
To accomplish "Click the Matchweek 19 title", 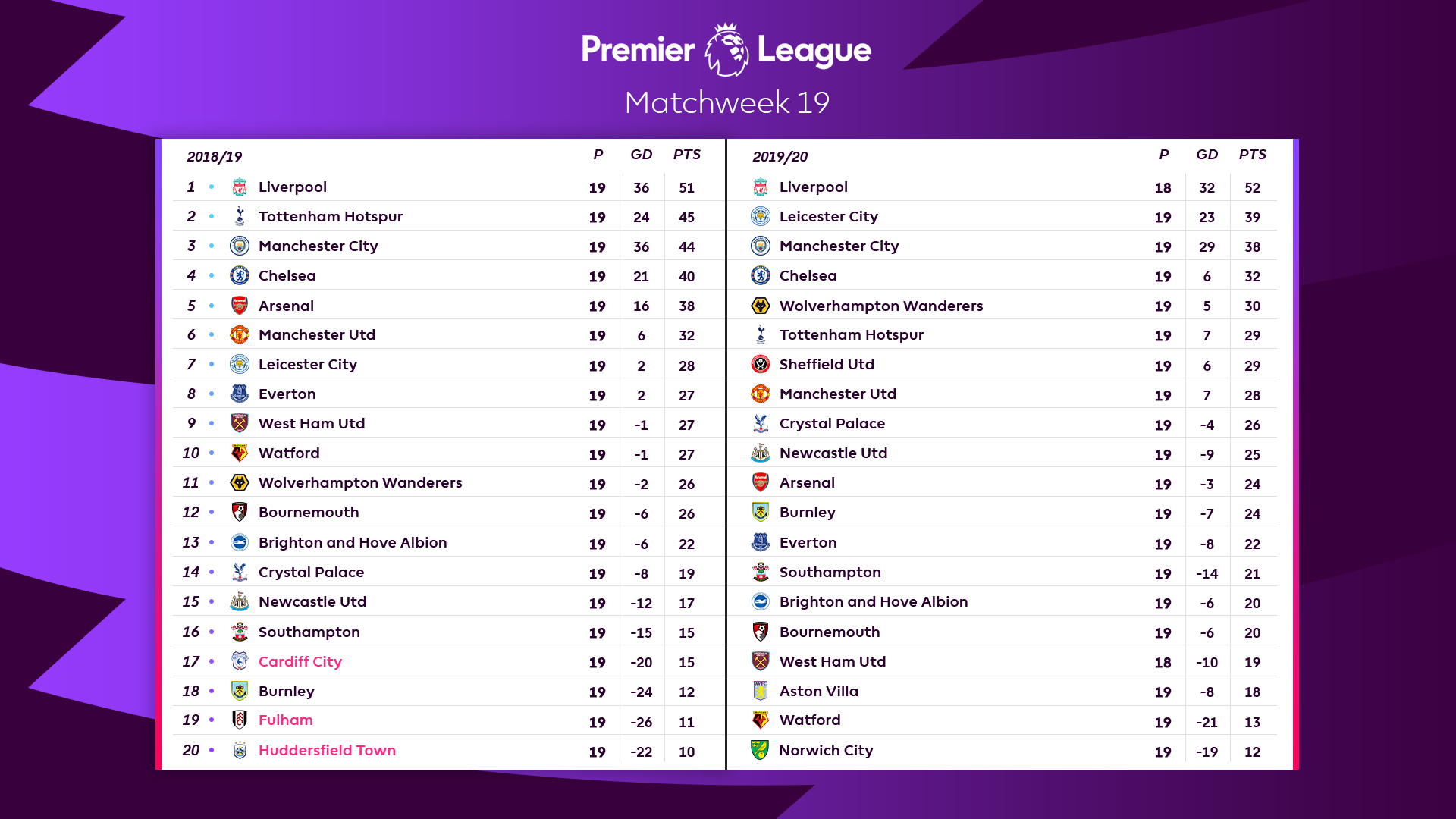I will point(727,102).
